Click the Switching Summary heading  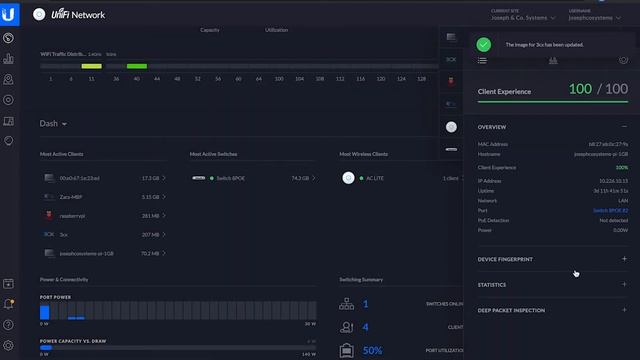point(361,280)
